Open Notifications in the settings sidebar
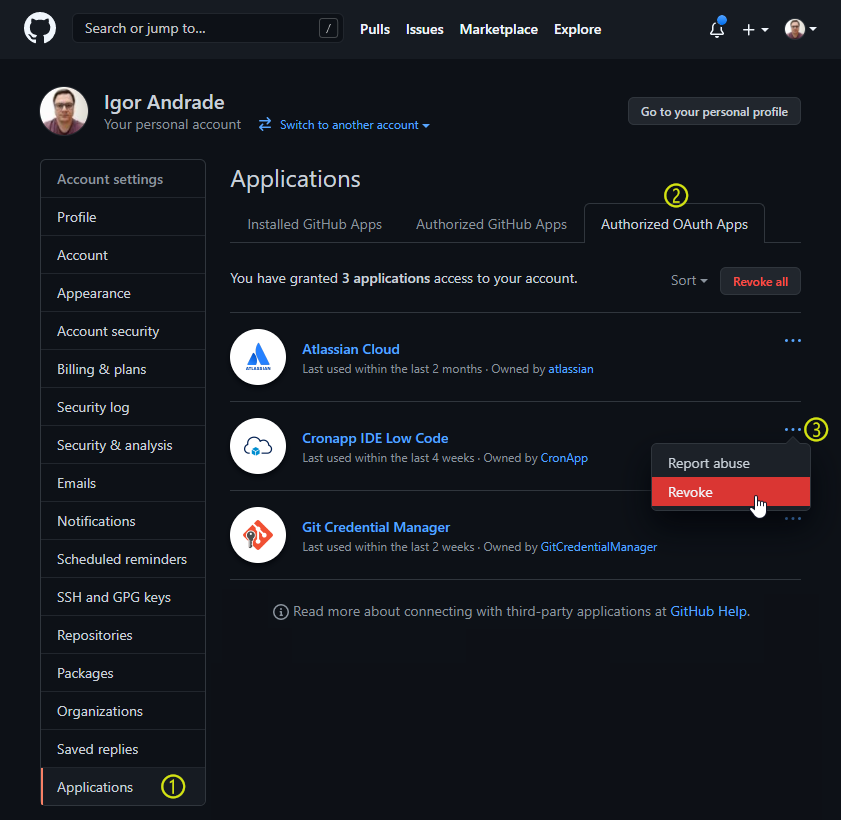The image size is (841, 820). (x=123, y=521)
